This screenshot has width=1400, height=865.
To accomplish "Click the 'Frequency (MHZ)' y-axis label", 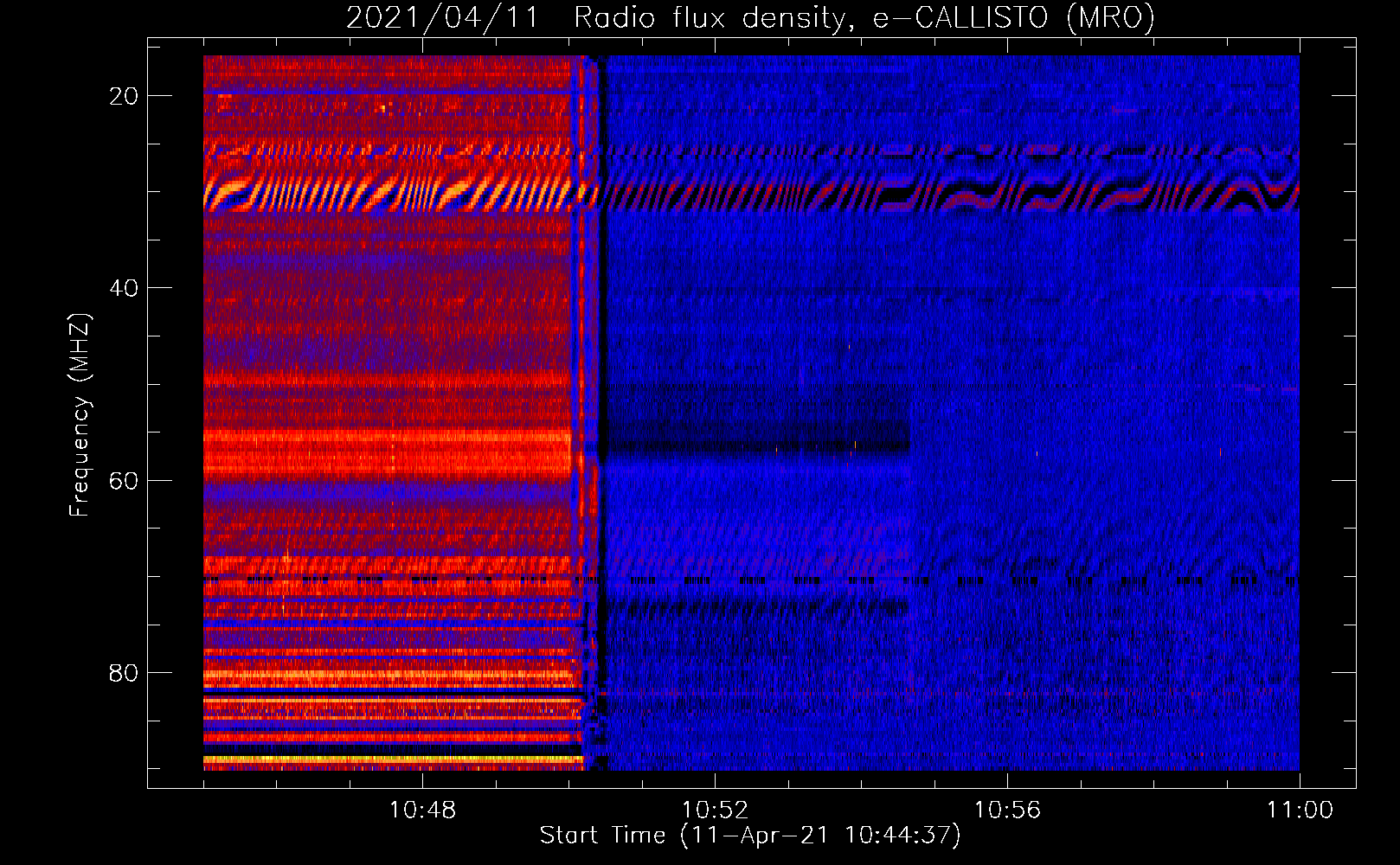I will click(79, 415).
